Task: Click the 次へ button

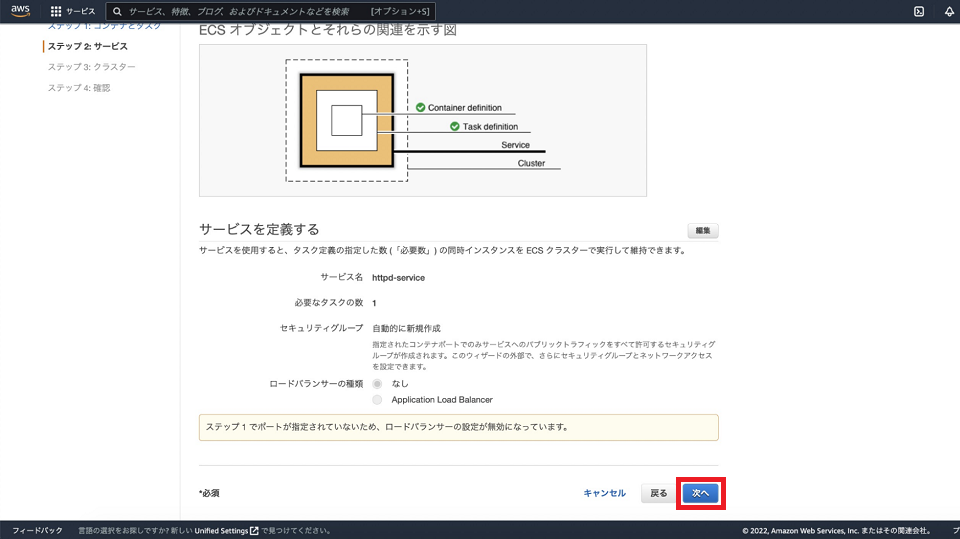Action: click(x=700, y=493)
